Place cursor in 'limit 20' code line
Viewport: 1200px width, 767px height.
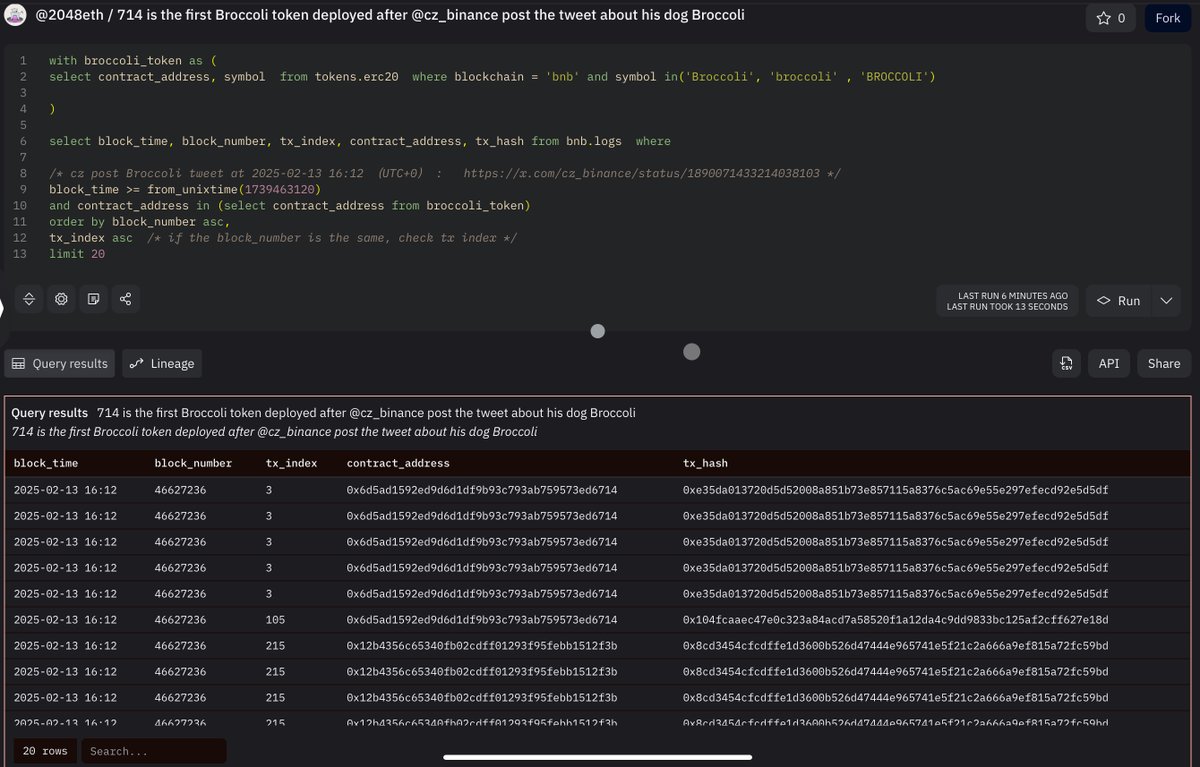click(77, 254)
